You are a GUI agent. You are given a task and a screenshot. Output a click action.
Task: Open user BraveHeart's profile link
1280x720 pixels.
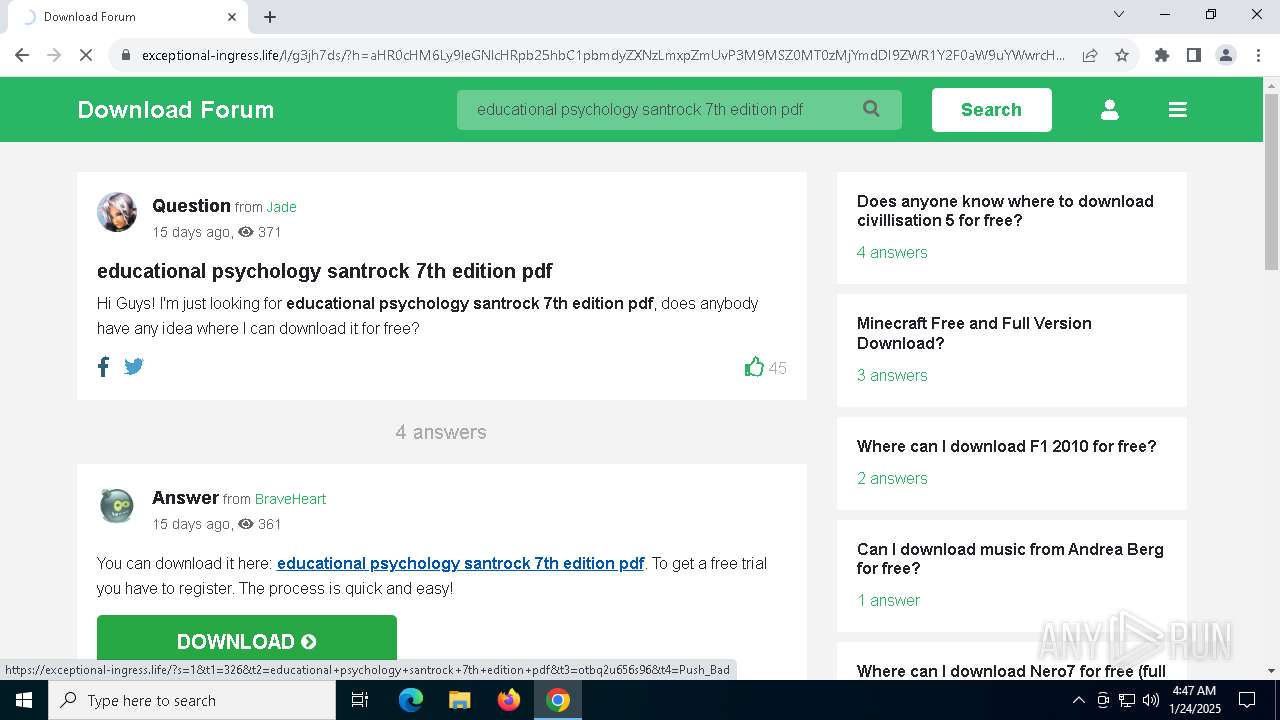click(290, 499)
